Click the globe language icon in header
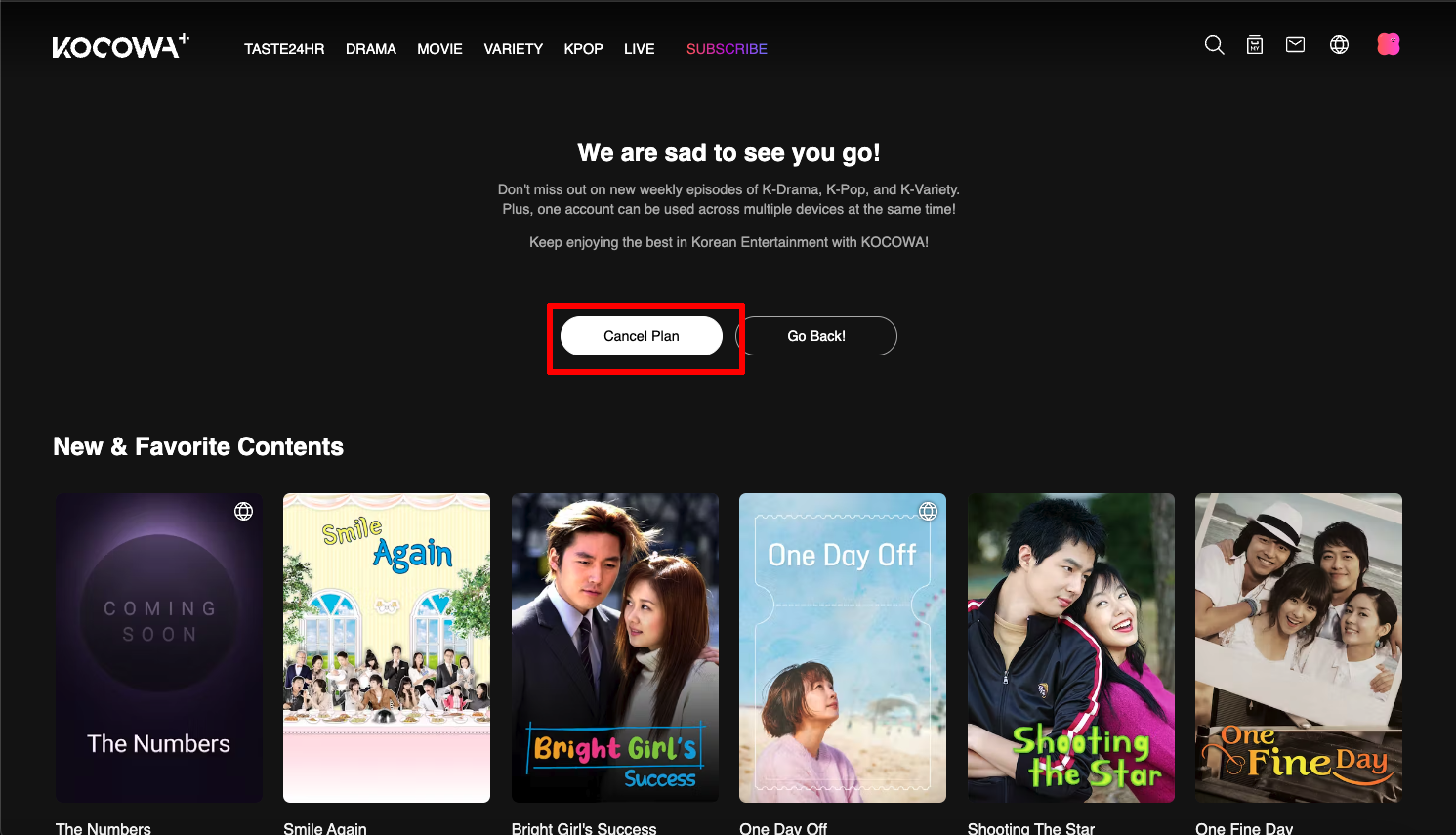 [1339, 45]
